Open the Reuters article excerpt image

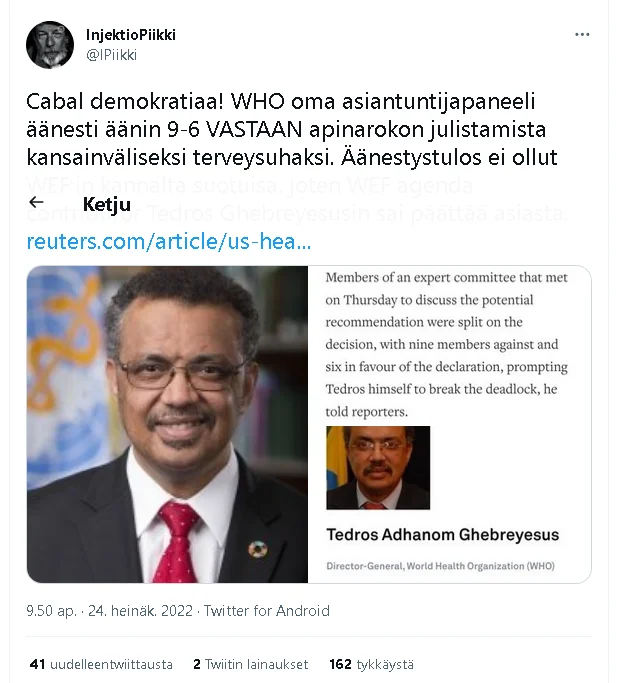click(x=449, y=424)
